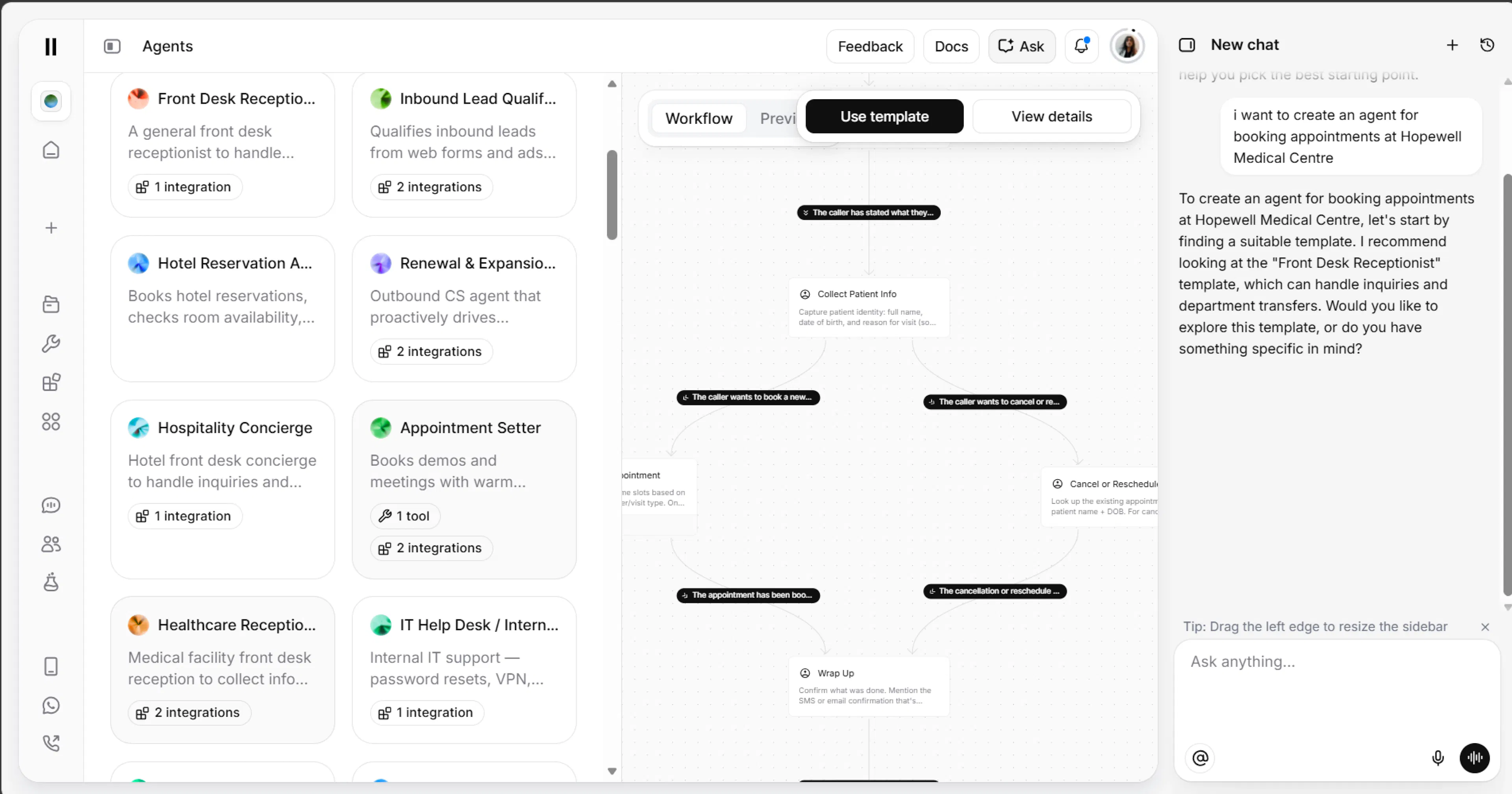Click 'The cancellation or reschedule' edge label
This screenshot has width=1512, height=794.
[995, 592]
